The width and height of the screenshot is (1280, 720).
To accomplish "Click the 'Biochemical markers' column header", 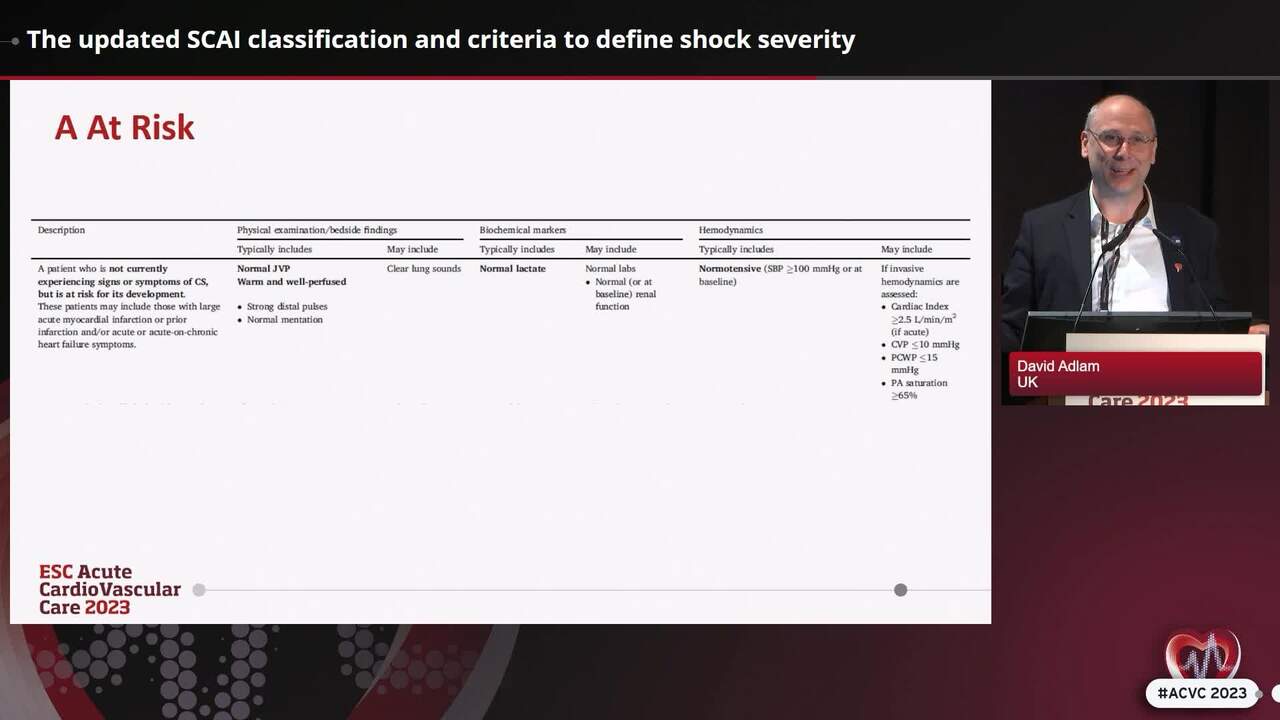I will pyautogui.click(x=523, y=230).
